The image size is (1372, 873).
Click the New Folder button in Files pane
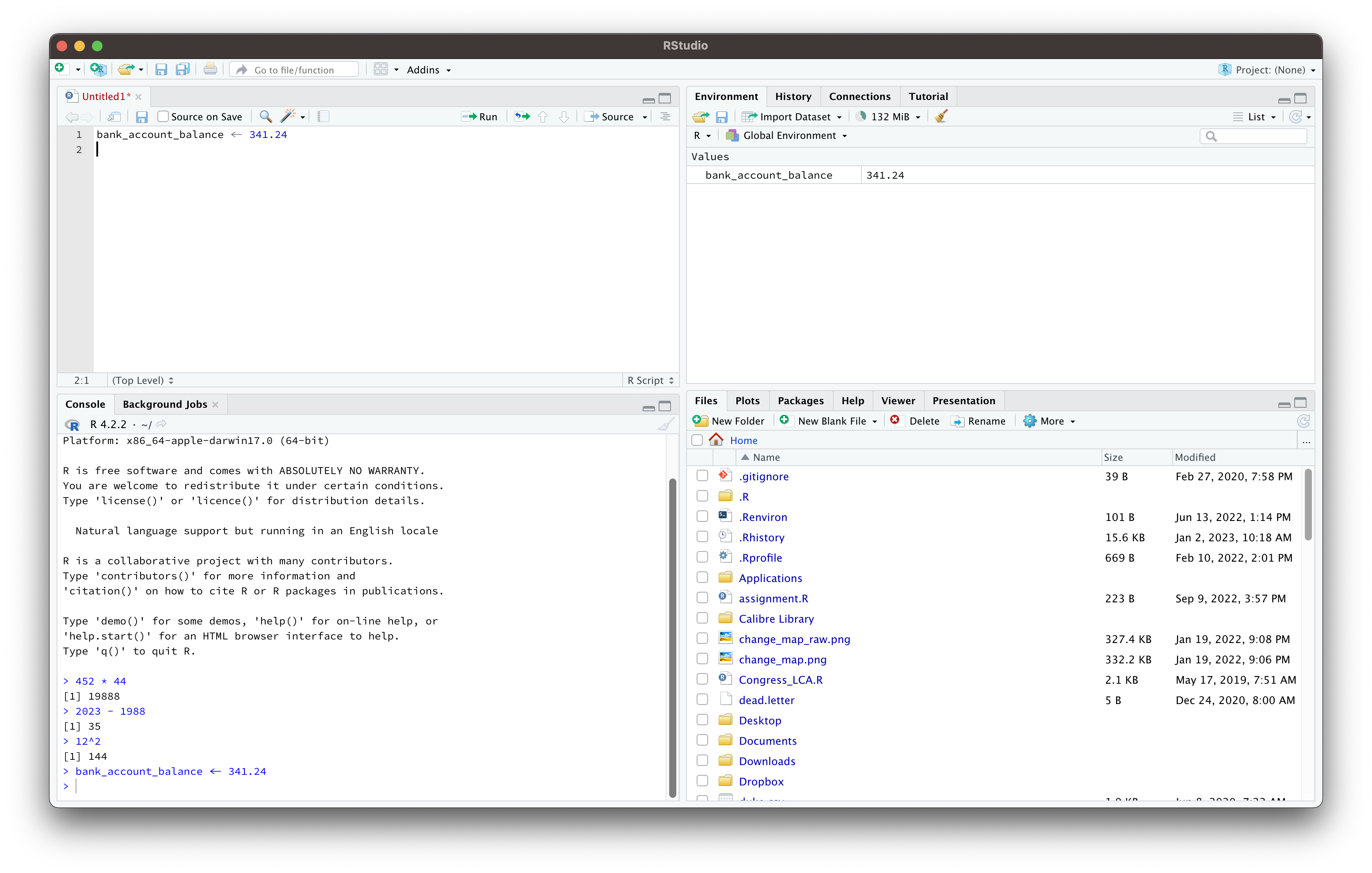729,421
